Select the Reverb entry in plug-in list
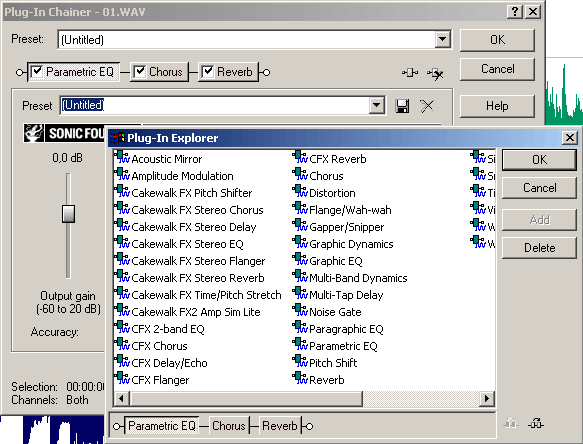This screenshot has width=583, height=444. click(327, 380)
